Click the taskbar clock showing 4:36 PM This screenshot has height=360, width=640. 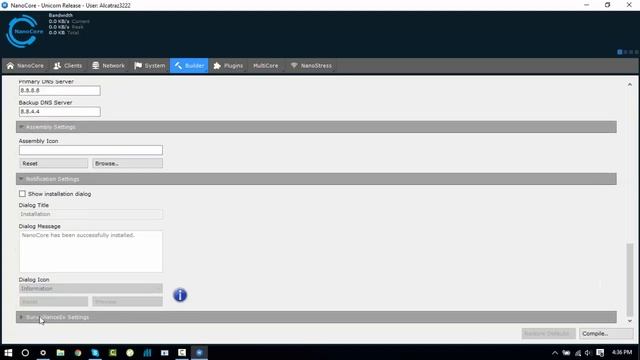[x=622, y=352]
